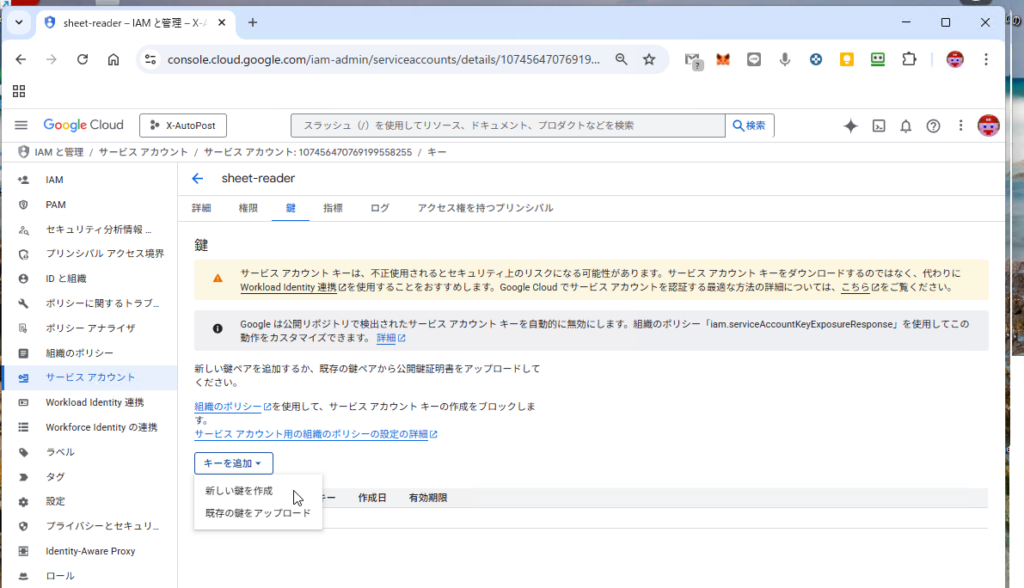Open the Chrome tab search dropdown arrow

tap(18, 22)
